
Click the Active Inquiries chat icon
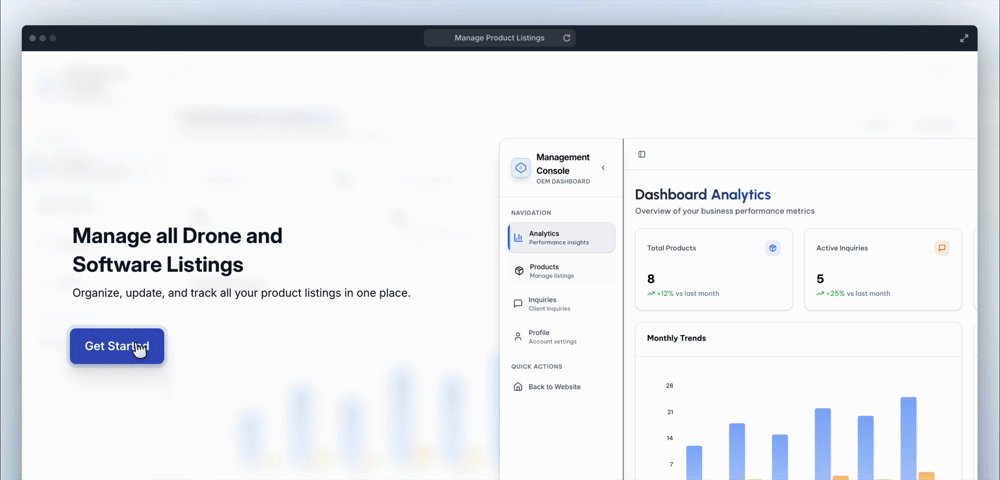click(x=942, y=248)
